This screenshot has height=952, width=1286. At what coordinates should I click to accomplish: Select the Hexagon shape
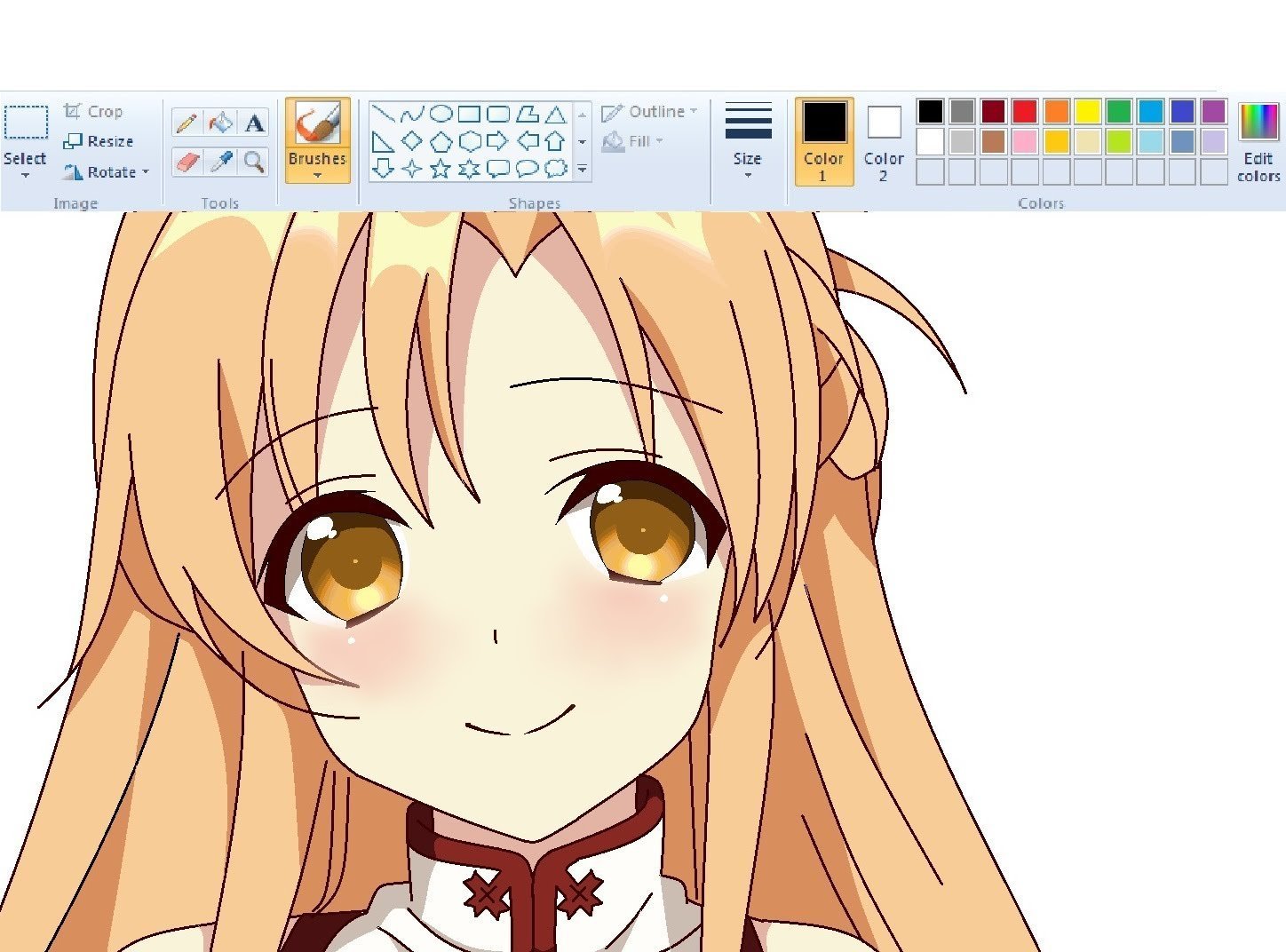(469, 141)
